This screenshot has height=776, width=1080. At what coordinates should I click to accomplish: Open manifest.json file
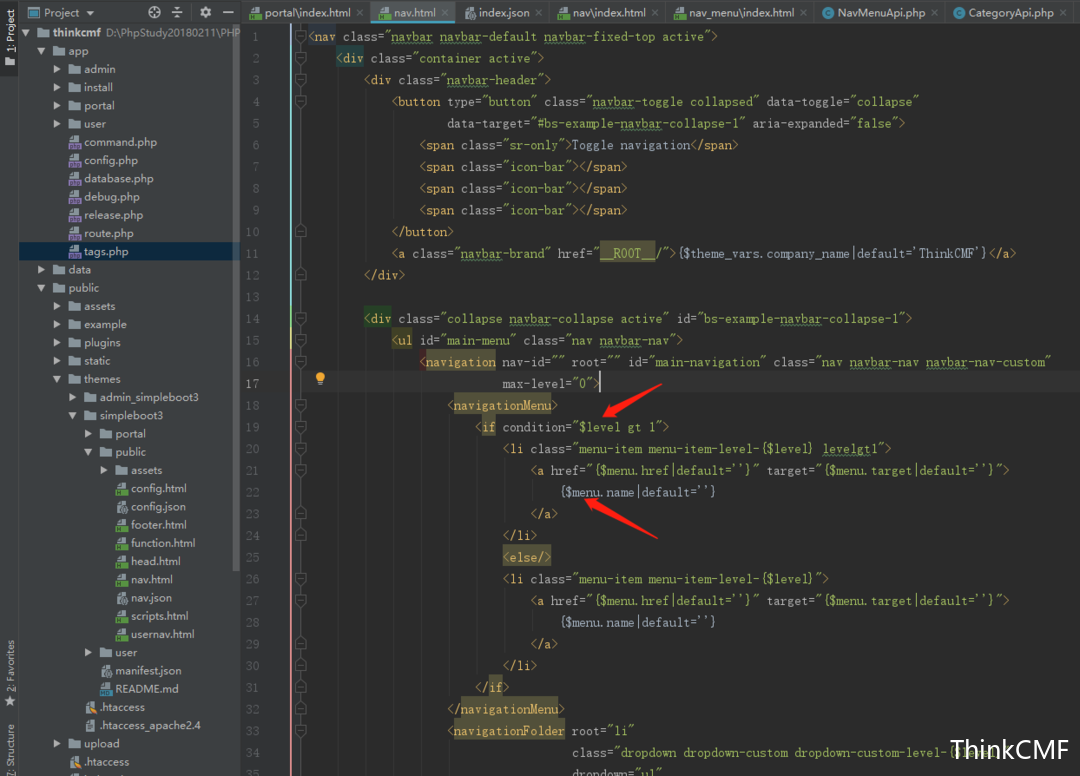(148, 671)
